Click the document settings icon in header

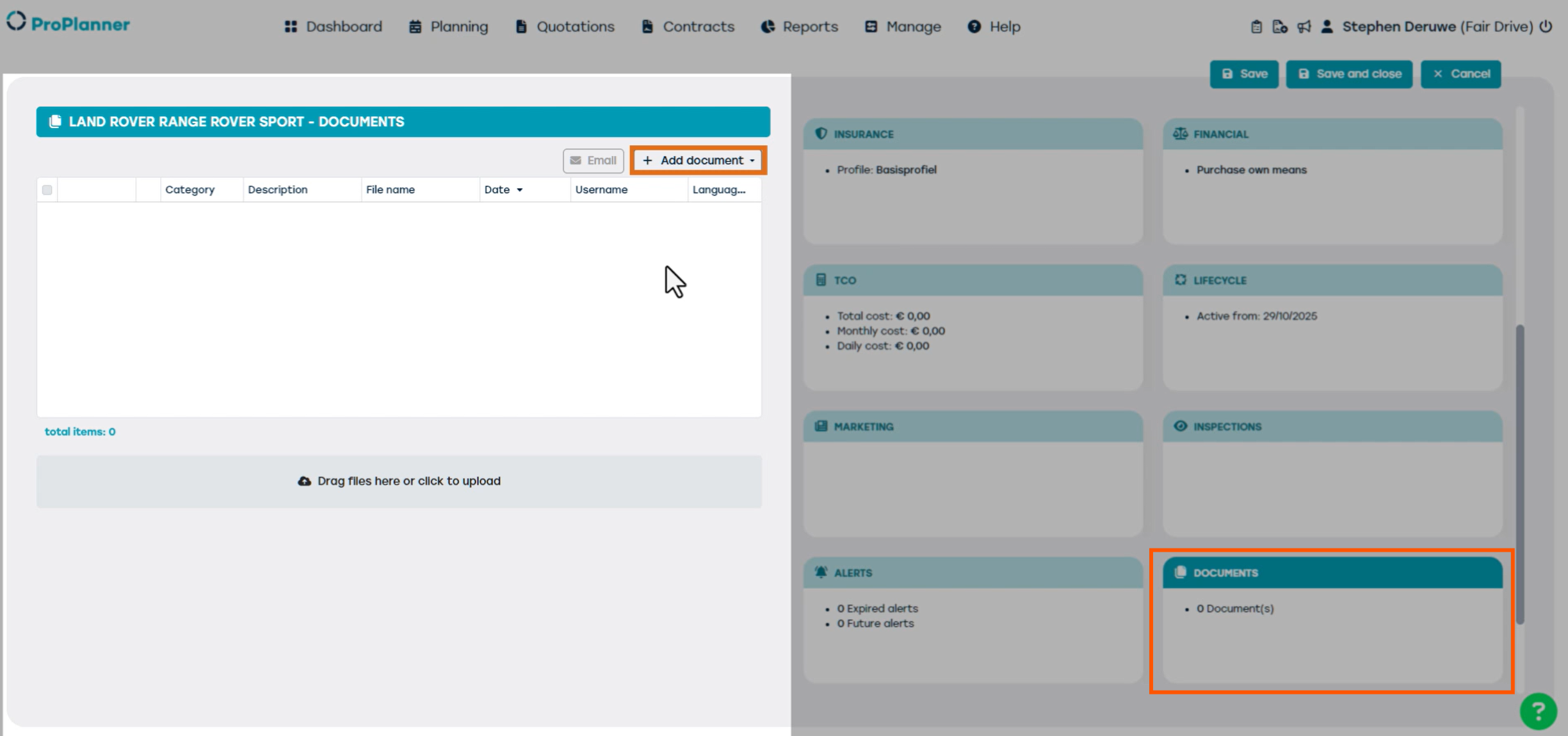pyautogui.click(x=1280, y=26)
